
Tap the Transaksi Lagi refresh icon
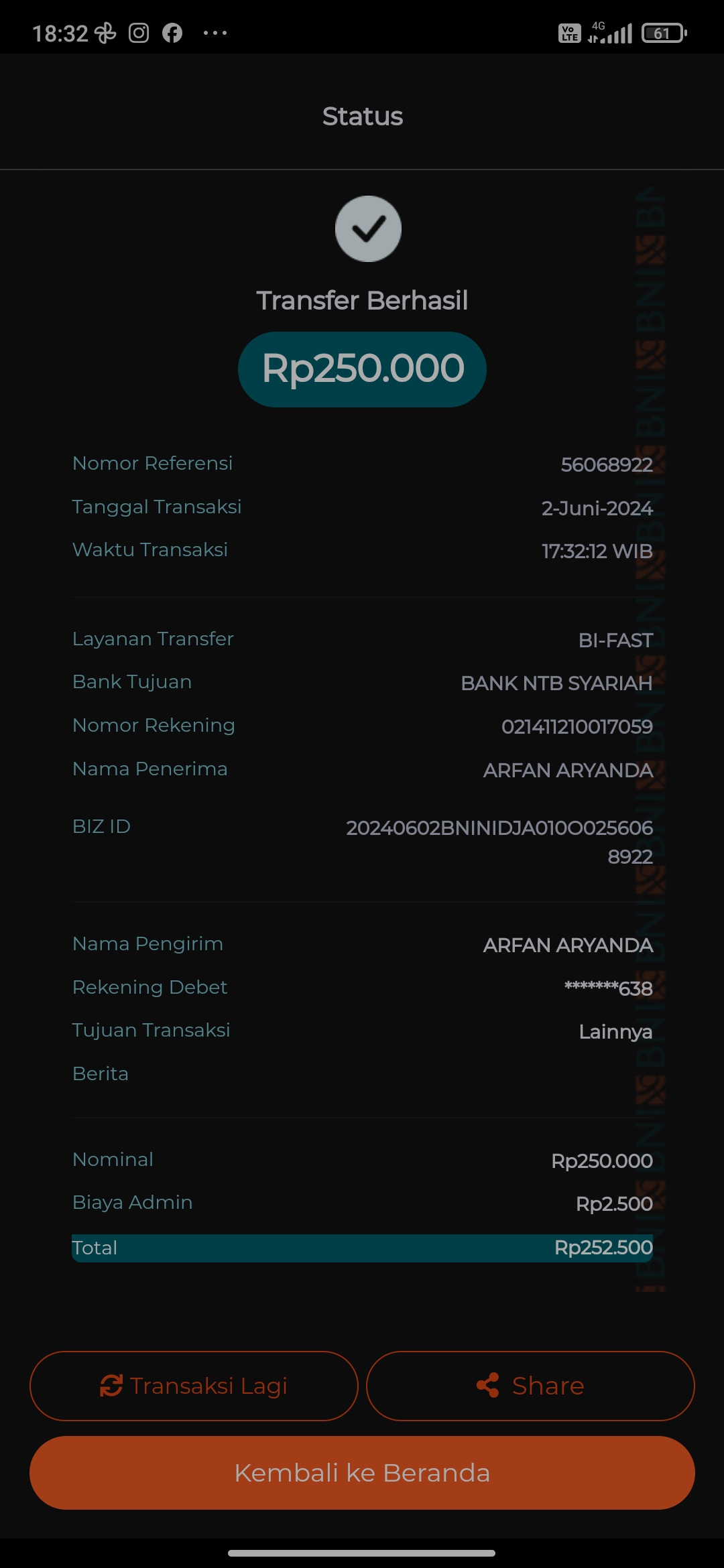coord(111,1385)
